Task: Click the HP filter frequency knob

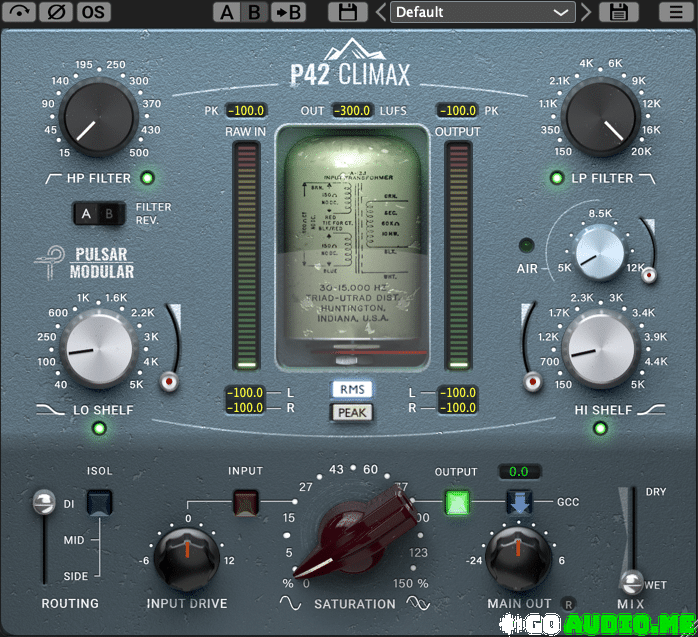Action: pyautogui.click(x=98, y=117)
